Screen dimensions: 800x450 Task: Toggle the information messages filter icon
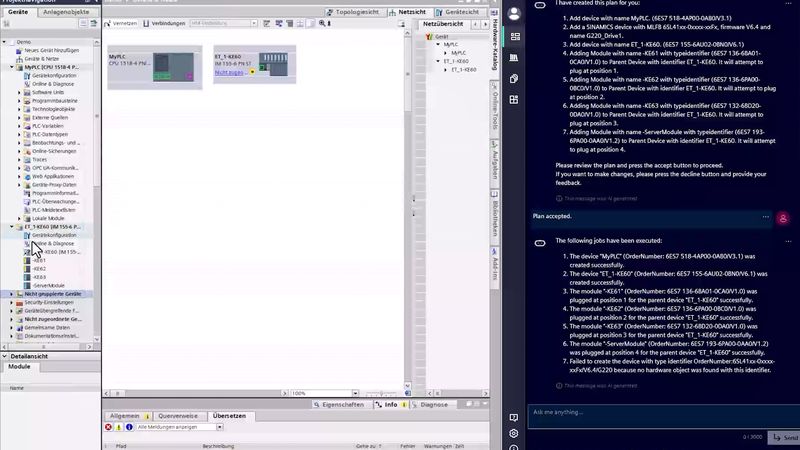tap(129, 427)
